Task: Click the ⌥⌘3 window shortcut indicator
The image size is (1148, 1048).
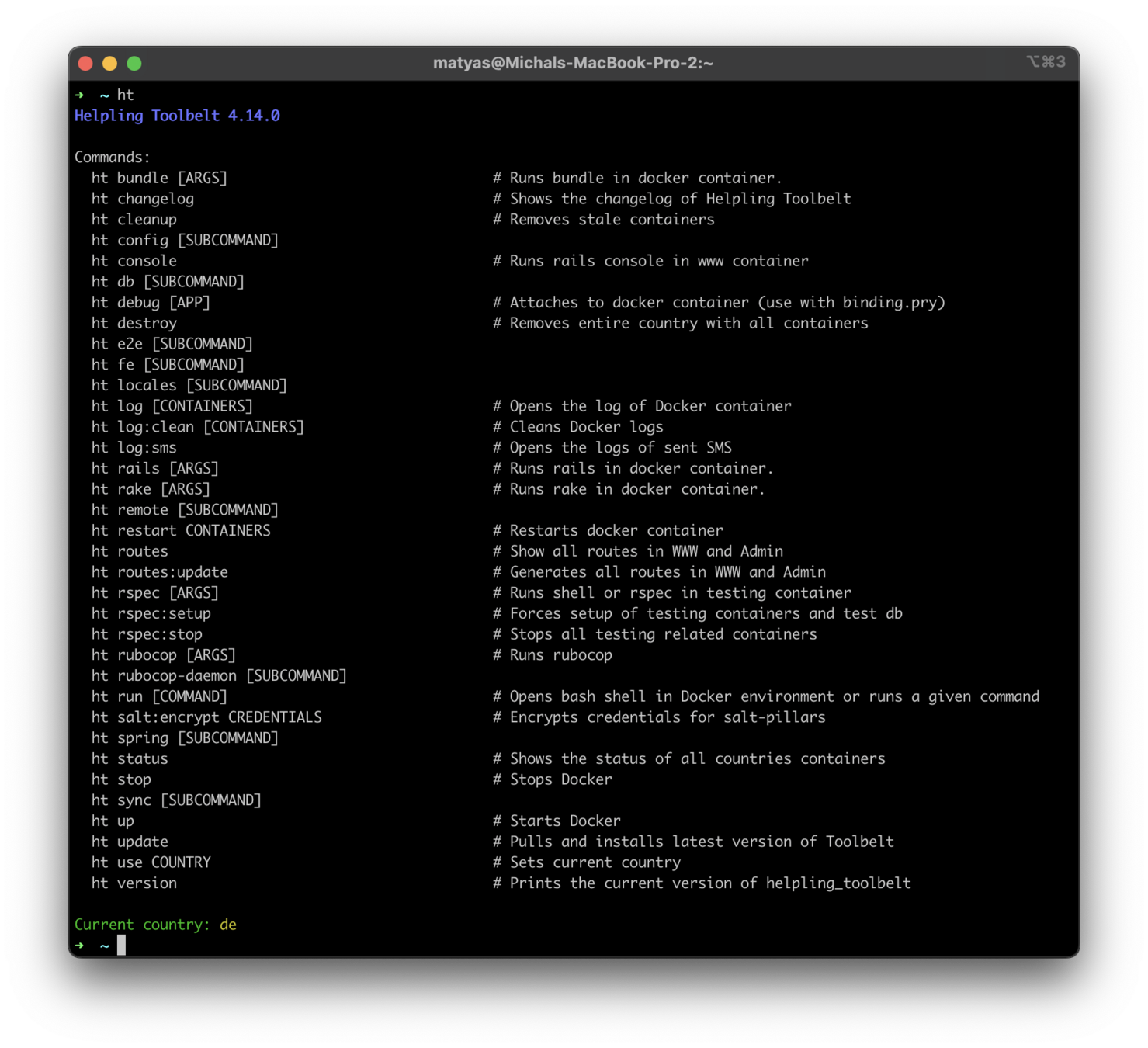Action: [x=1046, y=61]
